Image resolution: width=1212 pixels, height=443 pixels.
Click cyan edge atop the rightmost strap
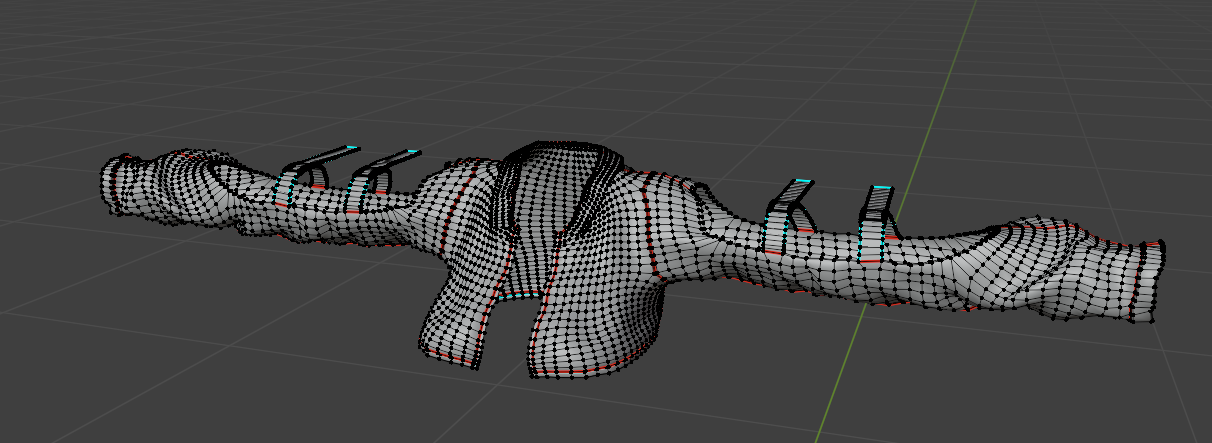(881, 187)
